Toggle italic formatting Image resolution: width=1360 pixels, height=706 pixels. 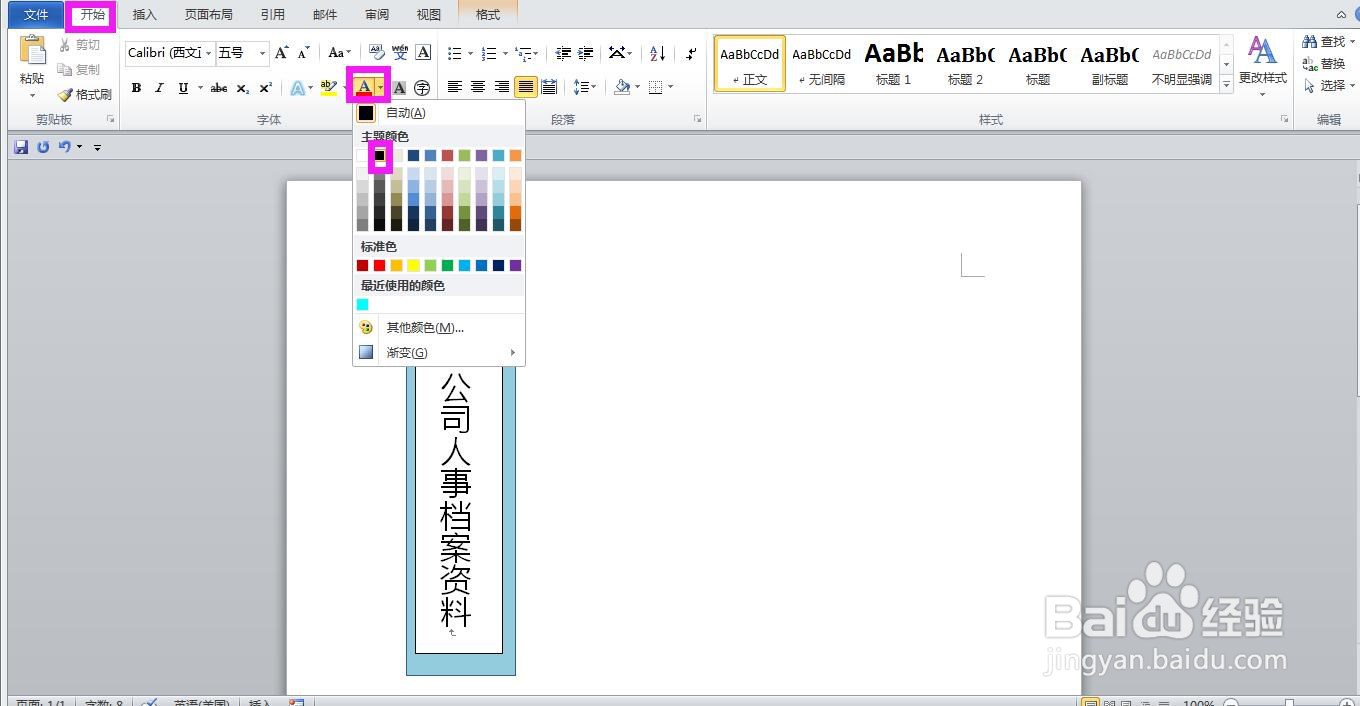click(x=159, y=88)
